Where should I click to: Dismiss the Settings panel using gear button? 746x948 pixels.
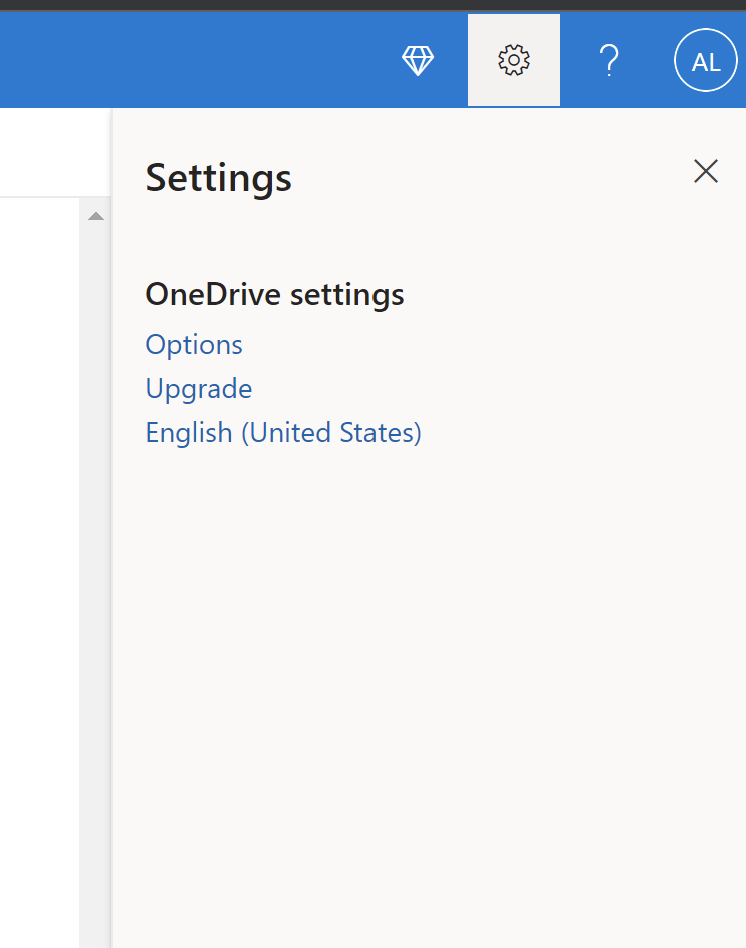pyautogui.click(x=513, y=60)
